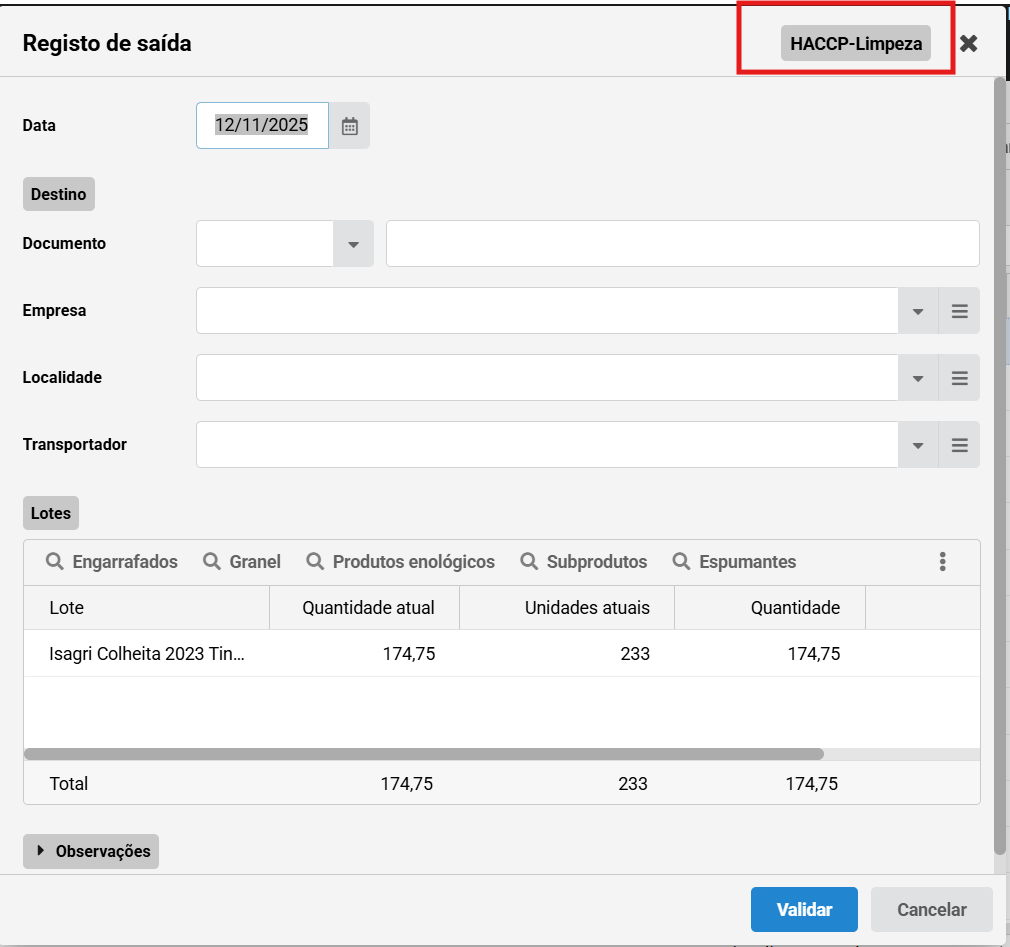The height and width of the screenshot is (947, 1010).
Task: Open the Localidade list menu icon
Action: coord(960,378)
